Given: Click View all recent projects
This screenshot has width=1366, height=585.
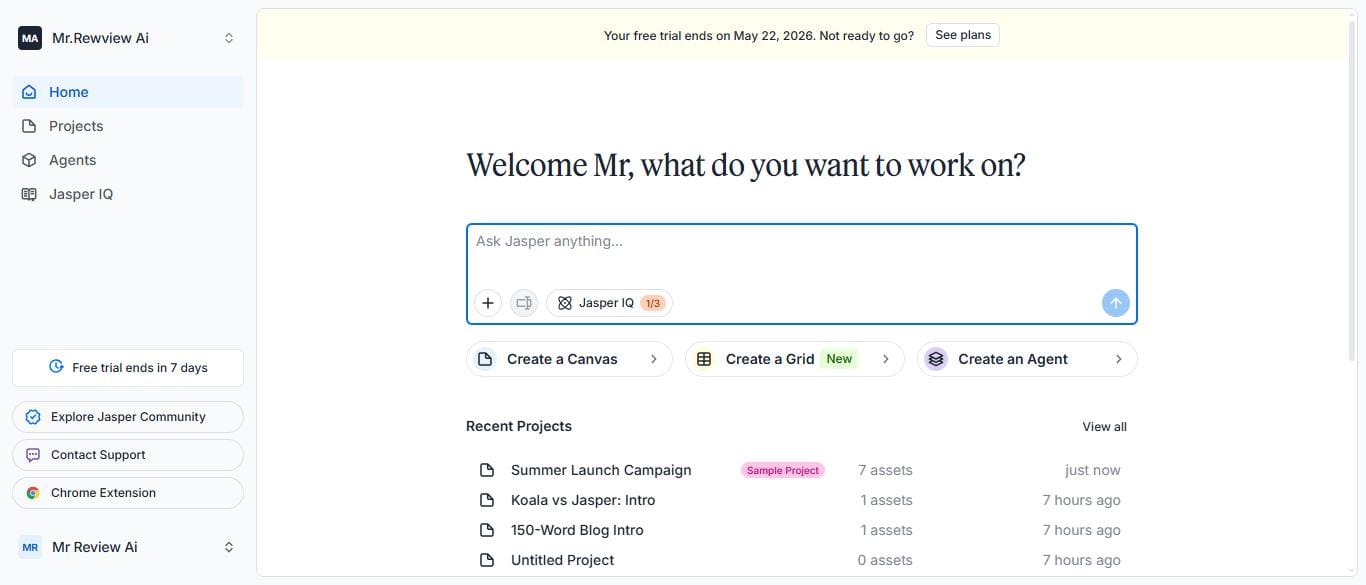Looking at the screenshot, I should 1104,427.
